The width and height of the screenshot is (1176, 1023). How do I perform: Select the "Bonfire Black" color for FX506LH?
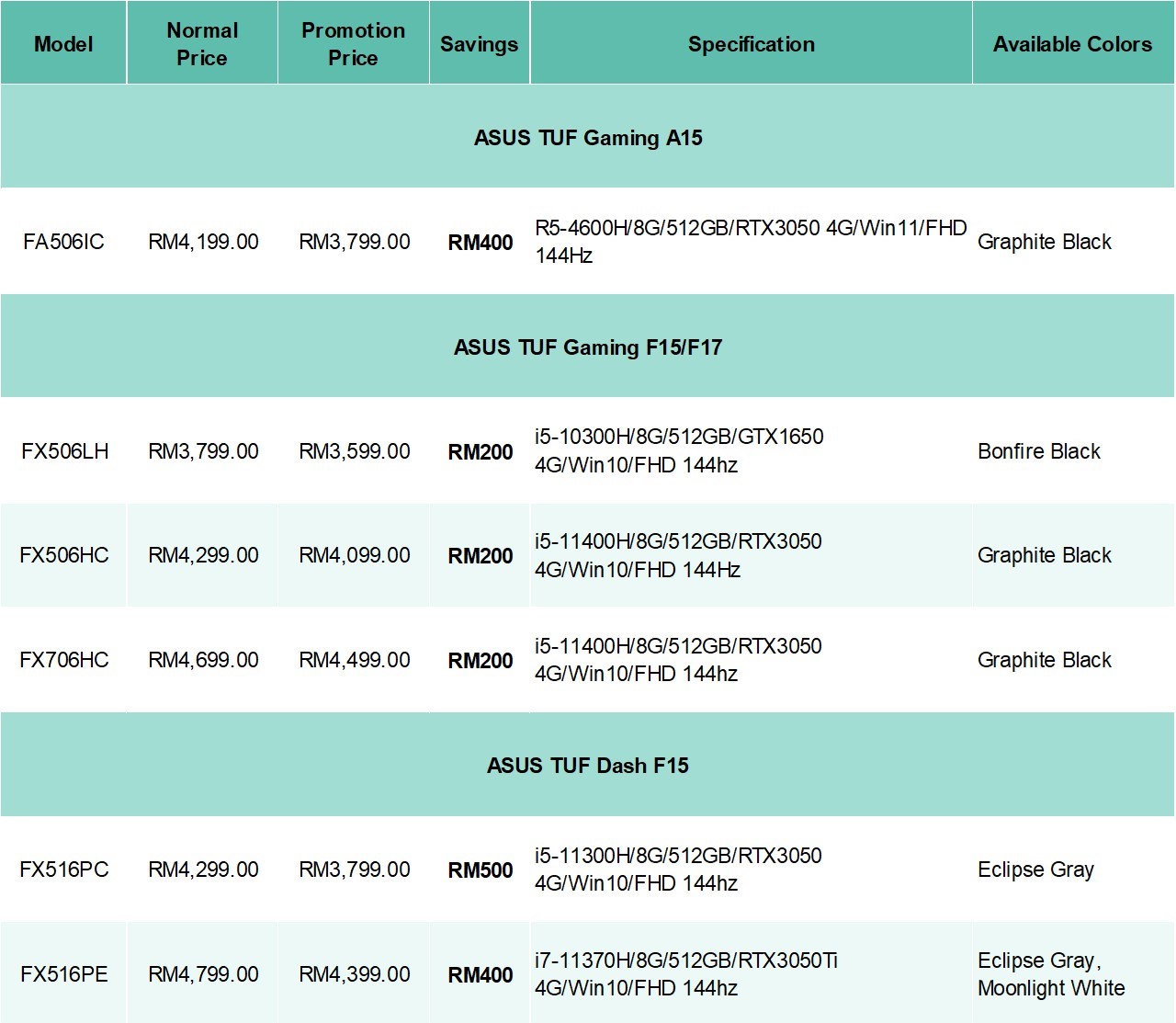[1039, 451]
